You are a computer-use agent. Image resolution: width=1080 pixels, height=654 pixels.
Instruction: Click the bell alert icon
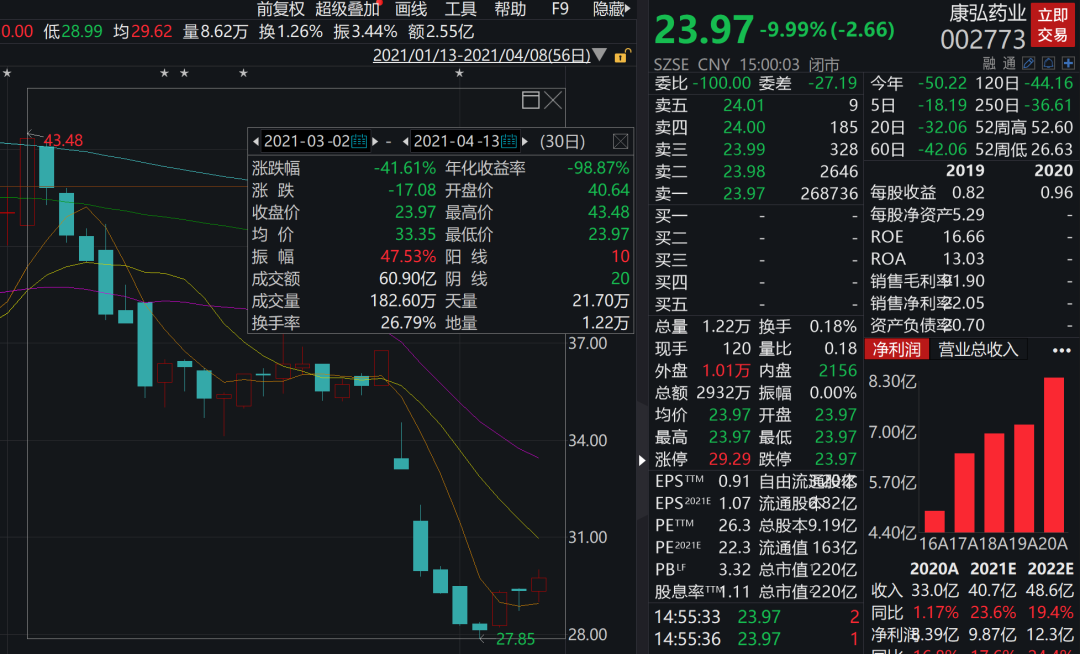[1046, 63]
